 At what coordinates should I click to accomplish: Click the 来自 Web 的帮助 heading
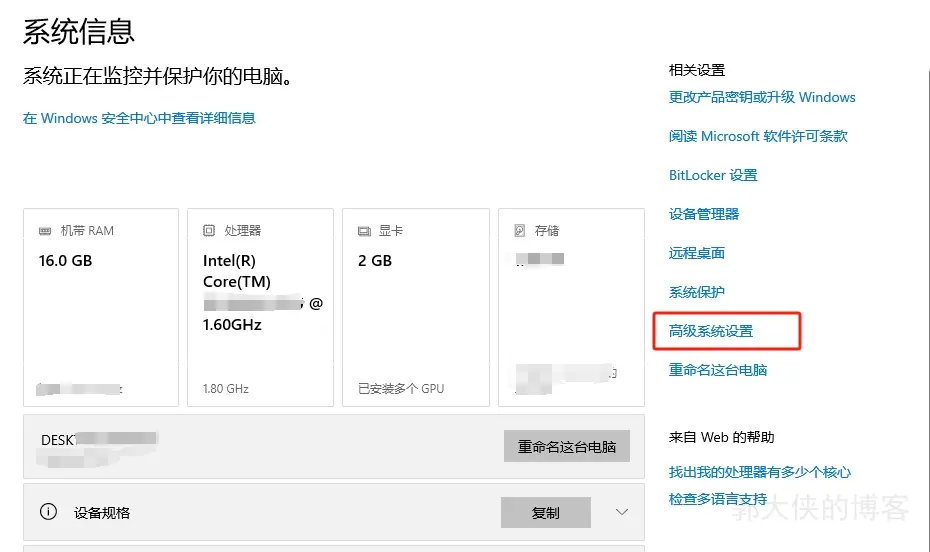pos(722,438)
